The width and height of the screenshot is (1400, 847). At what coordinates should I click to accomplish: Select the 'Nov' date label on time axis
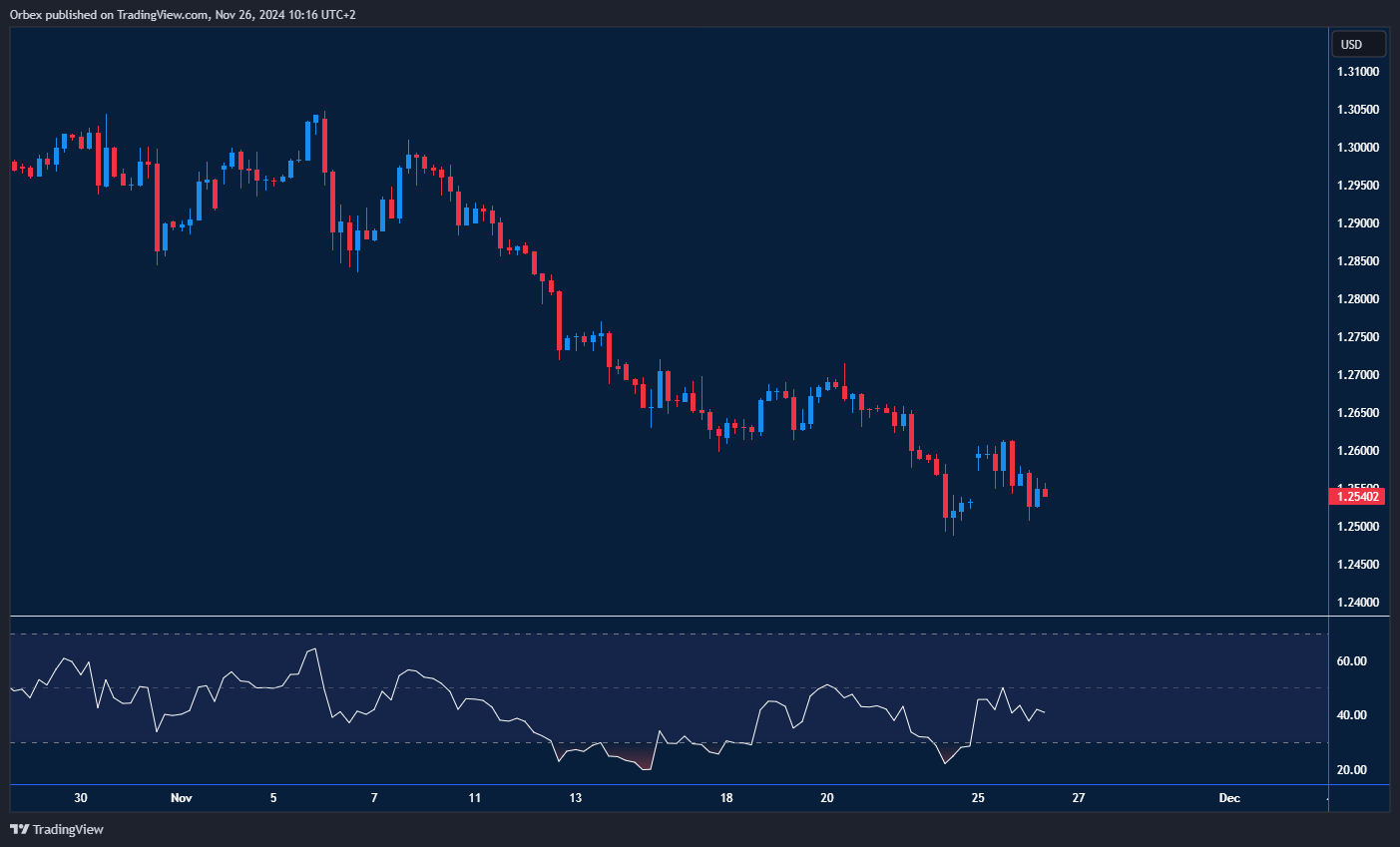181,798
